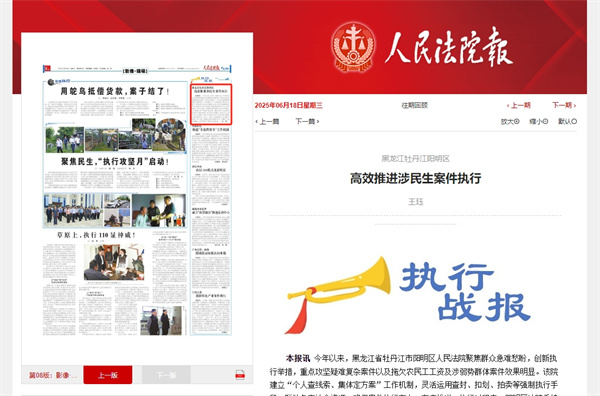The image size is (600, 396).
Task: Go to previous issue 上一期
Action: click(519, 105)
